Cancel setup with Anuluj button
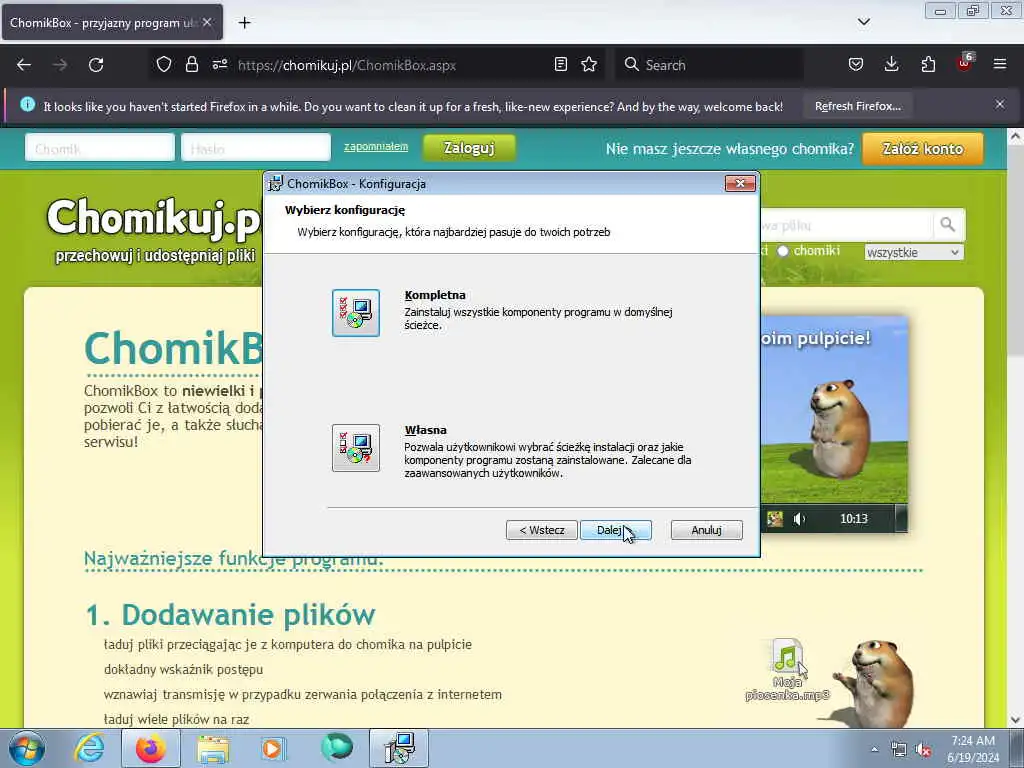 tap(707, 530)
